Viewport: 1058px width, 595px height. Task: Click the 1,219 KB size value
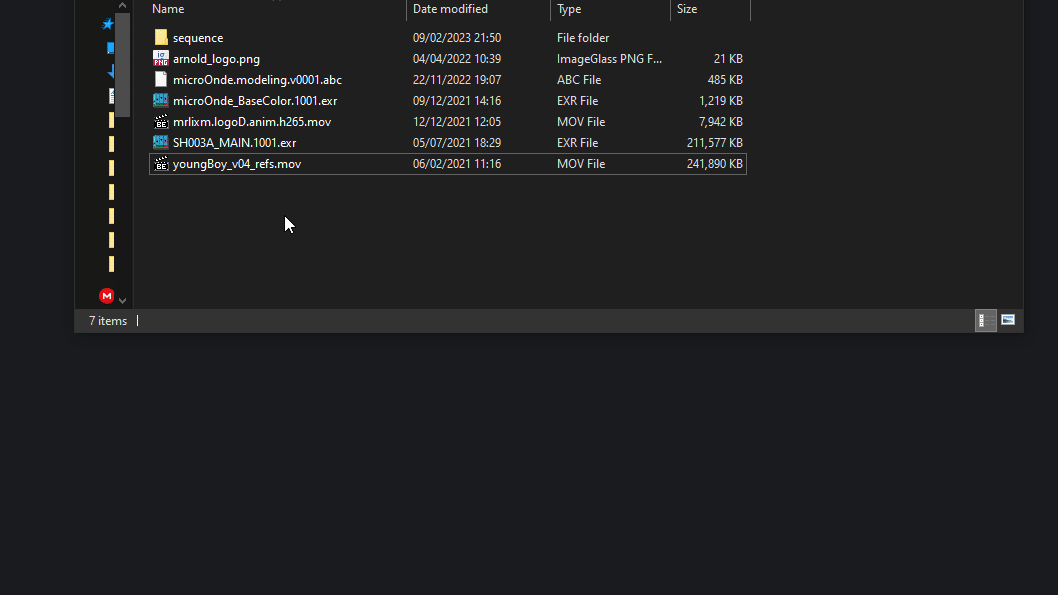721,101
